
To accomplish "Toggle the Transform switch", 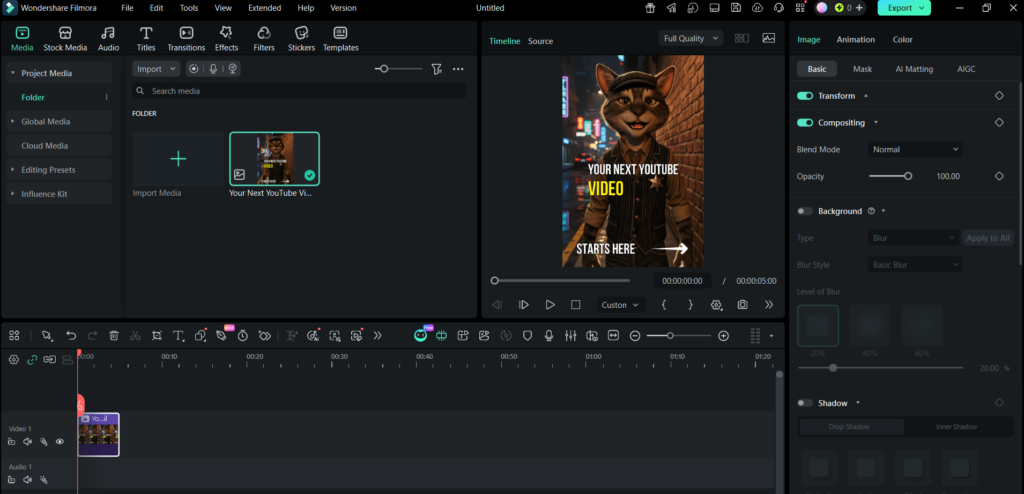I will click(x=805, y=96).
